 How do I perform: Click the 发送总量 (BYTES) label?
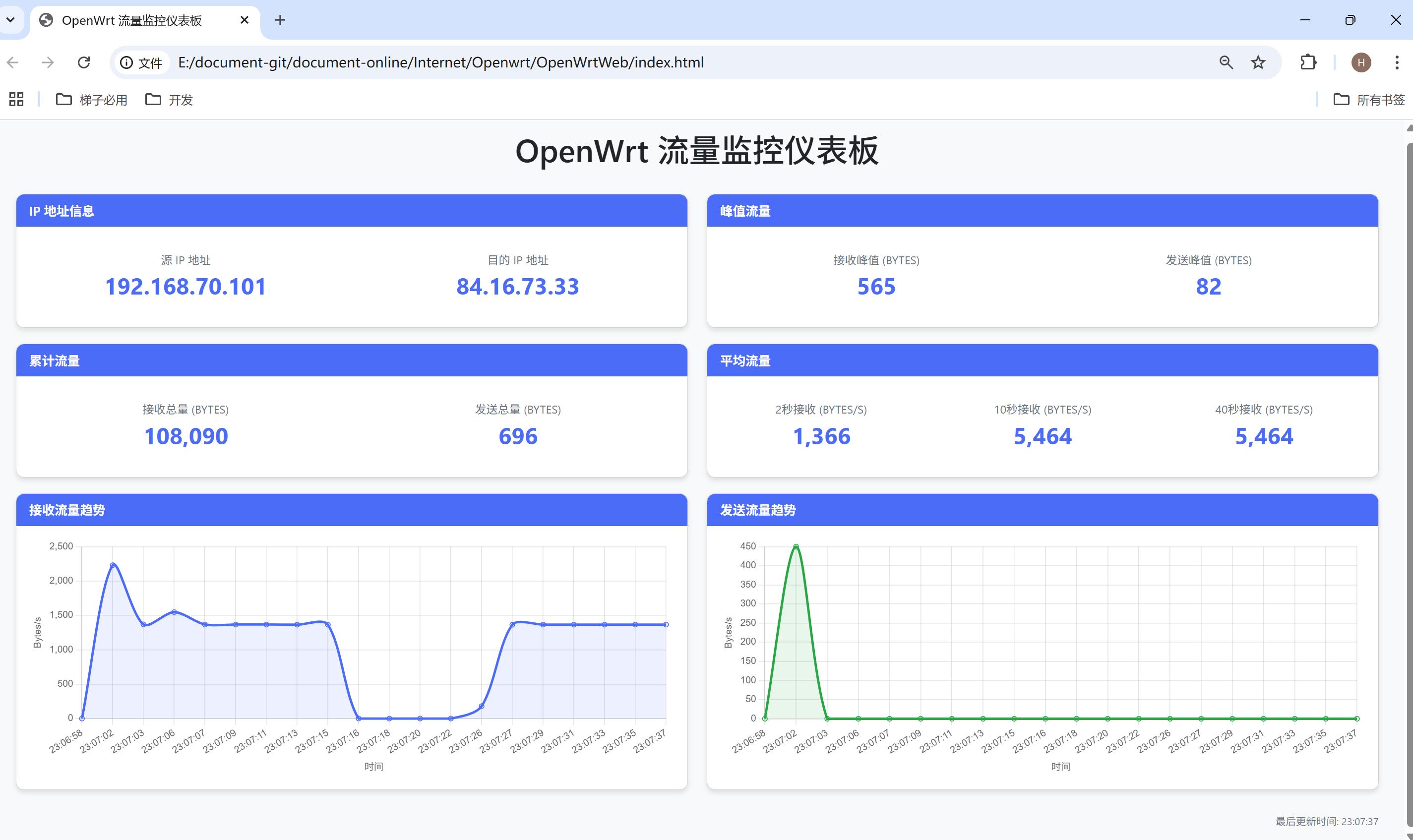[518, 409]
